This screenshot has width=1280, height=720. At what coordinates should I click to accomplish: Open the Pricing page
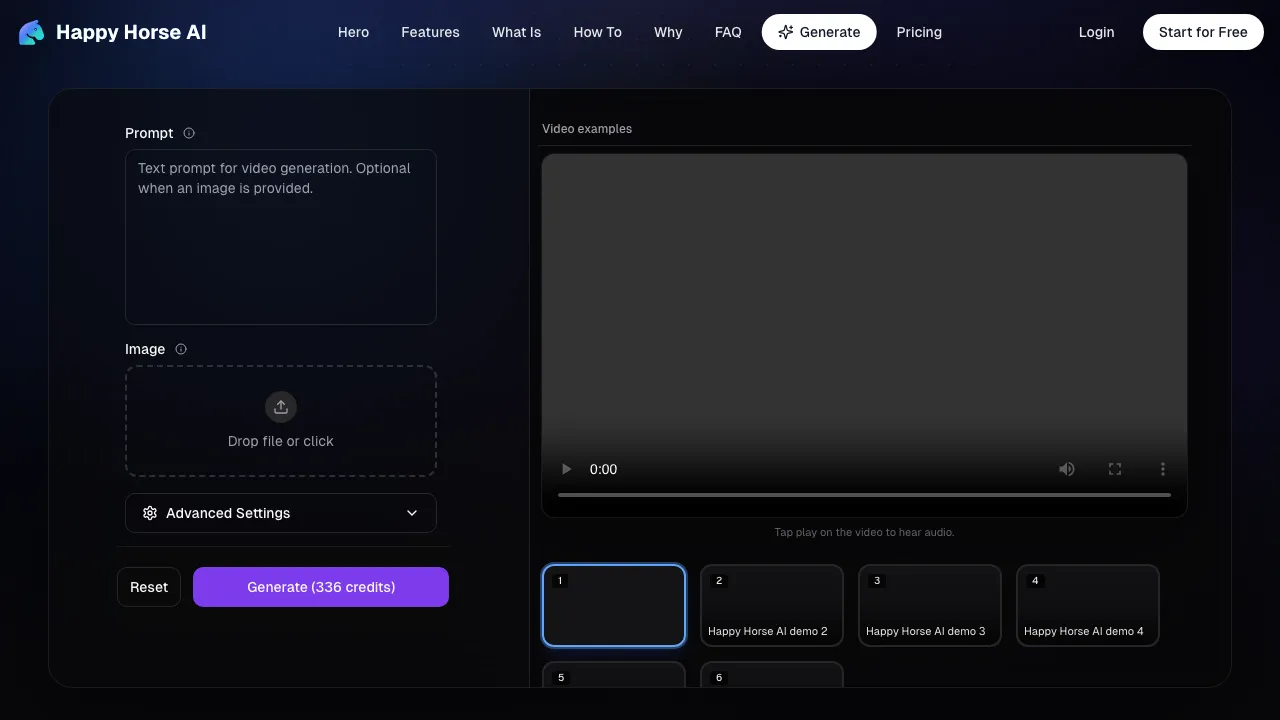919,32
